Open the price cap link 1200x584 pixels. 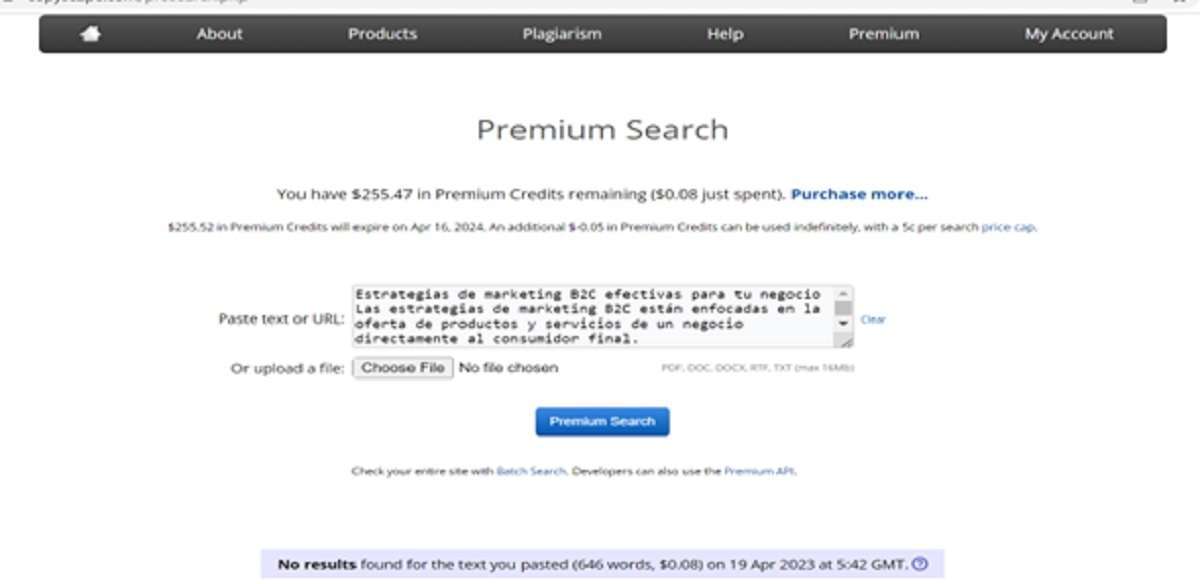coord(1008,227)
